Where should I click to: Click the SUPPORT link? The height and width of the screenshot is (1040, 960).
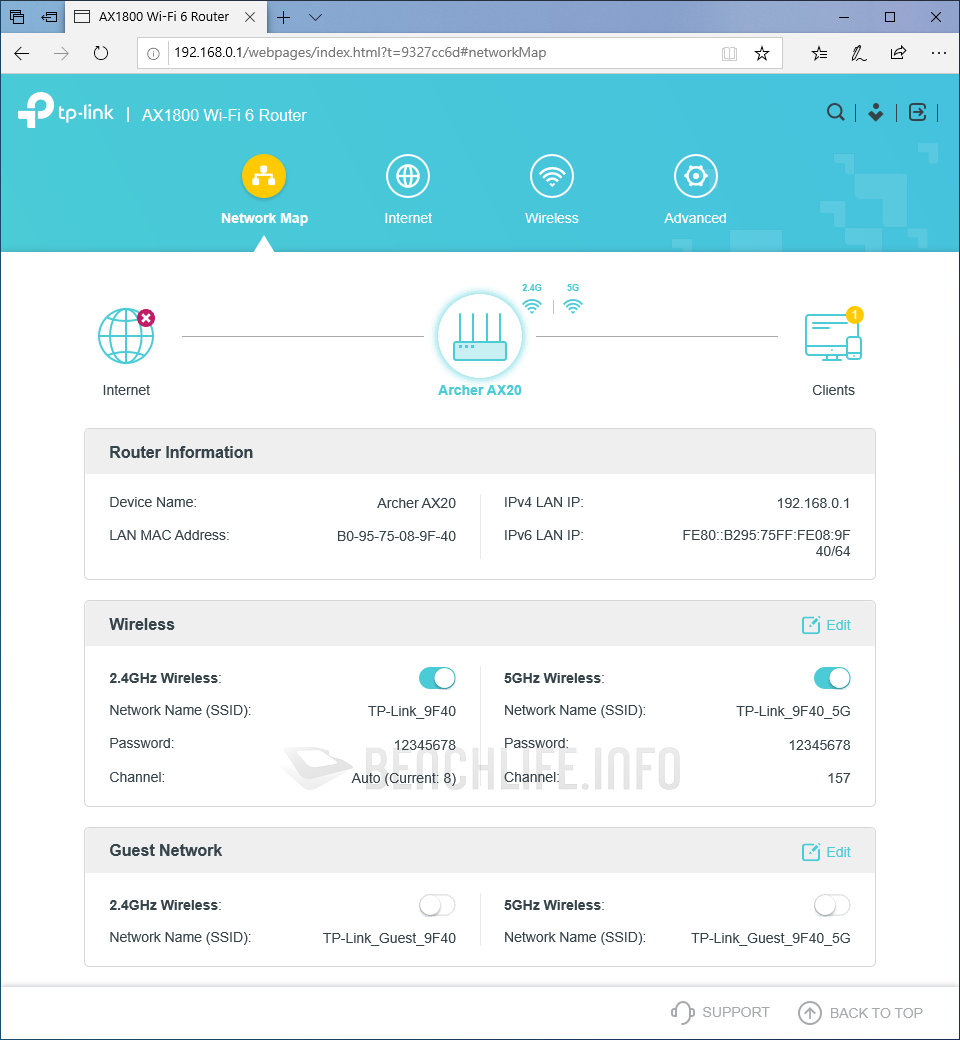[x=720, y=1012]
